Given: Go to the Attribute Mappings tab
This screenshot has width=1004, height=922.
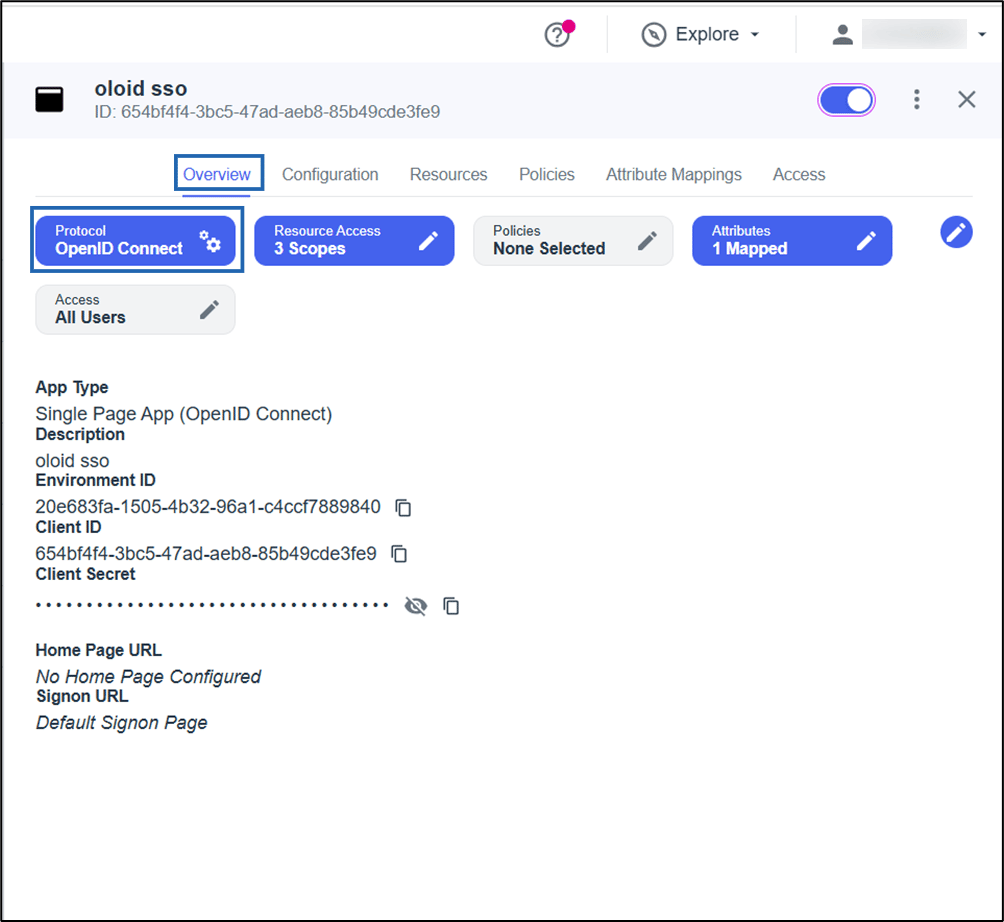Looking at the screenshot, I should (x=674, y=174).
